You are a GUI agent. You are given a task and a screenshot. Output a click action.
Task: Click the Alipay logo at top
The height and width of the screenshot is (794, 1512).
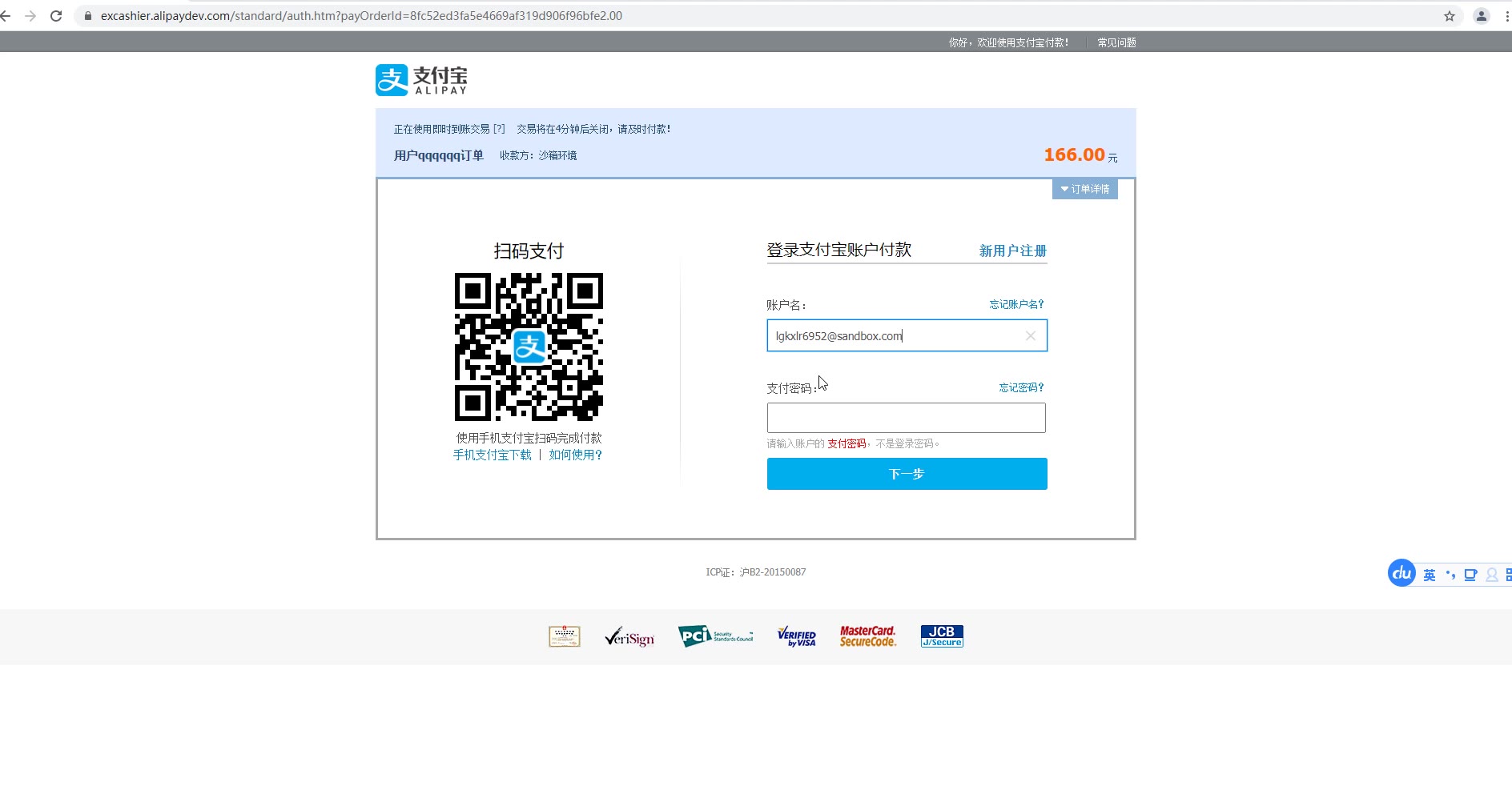coord(421,80)
